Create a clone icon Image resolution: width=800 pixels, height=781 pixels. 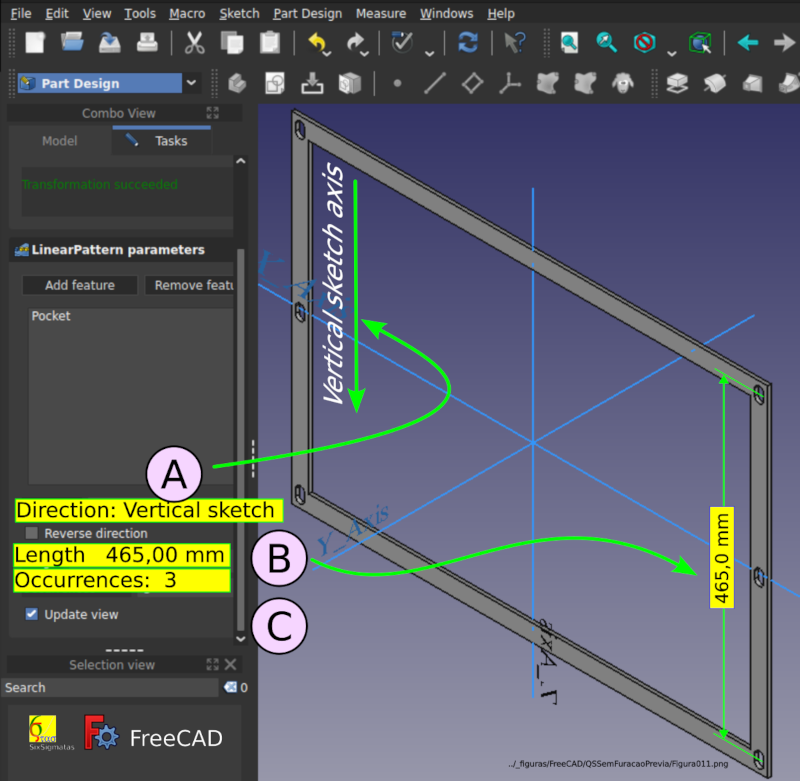pyautogui.click(x=623, y=83)
